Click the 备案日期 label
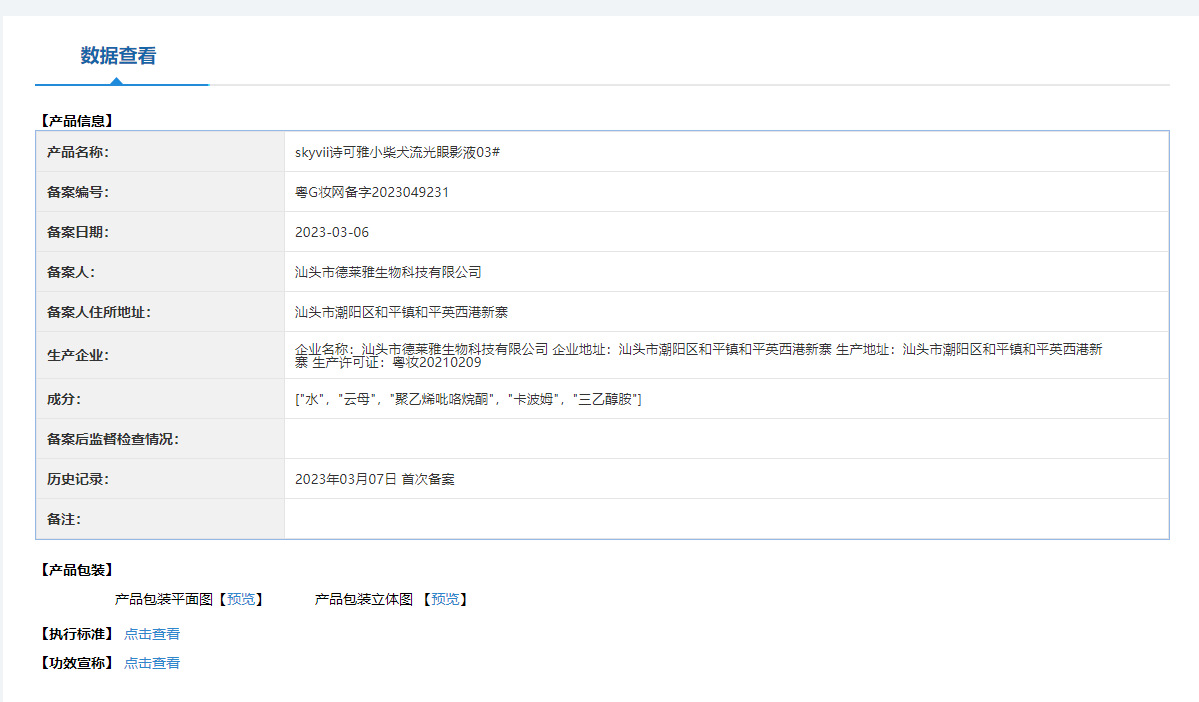The width and height of the screenshot is (1199, 702). (78, 232)
